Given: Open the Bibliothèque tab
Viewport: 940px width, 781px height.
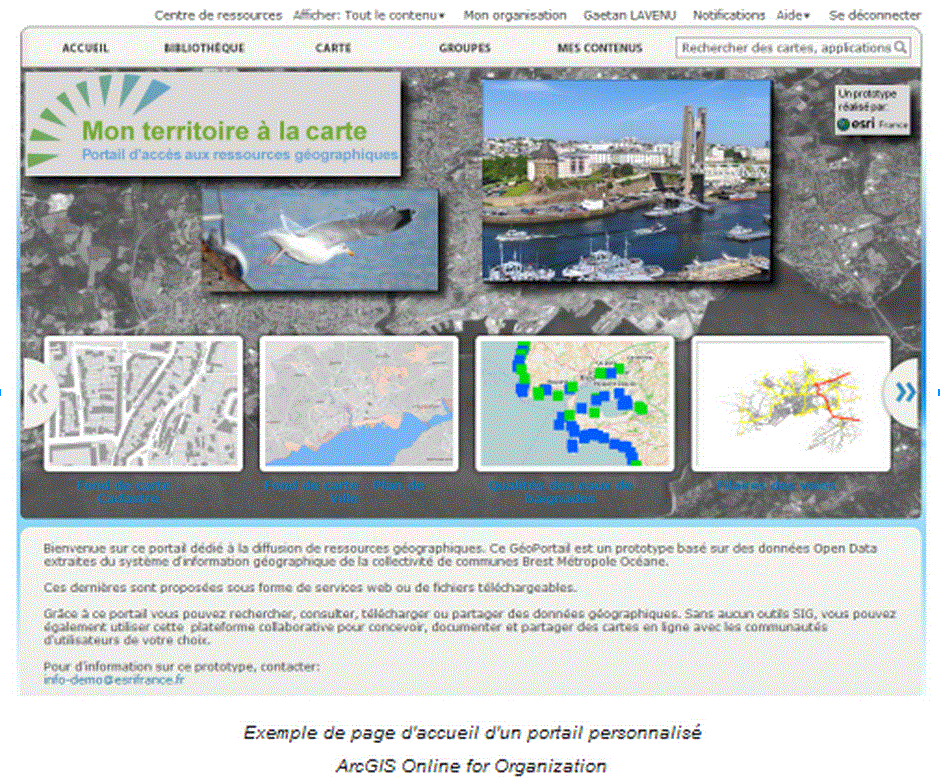Looking at the screenshot, I should point(204,48).
